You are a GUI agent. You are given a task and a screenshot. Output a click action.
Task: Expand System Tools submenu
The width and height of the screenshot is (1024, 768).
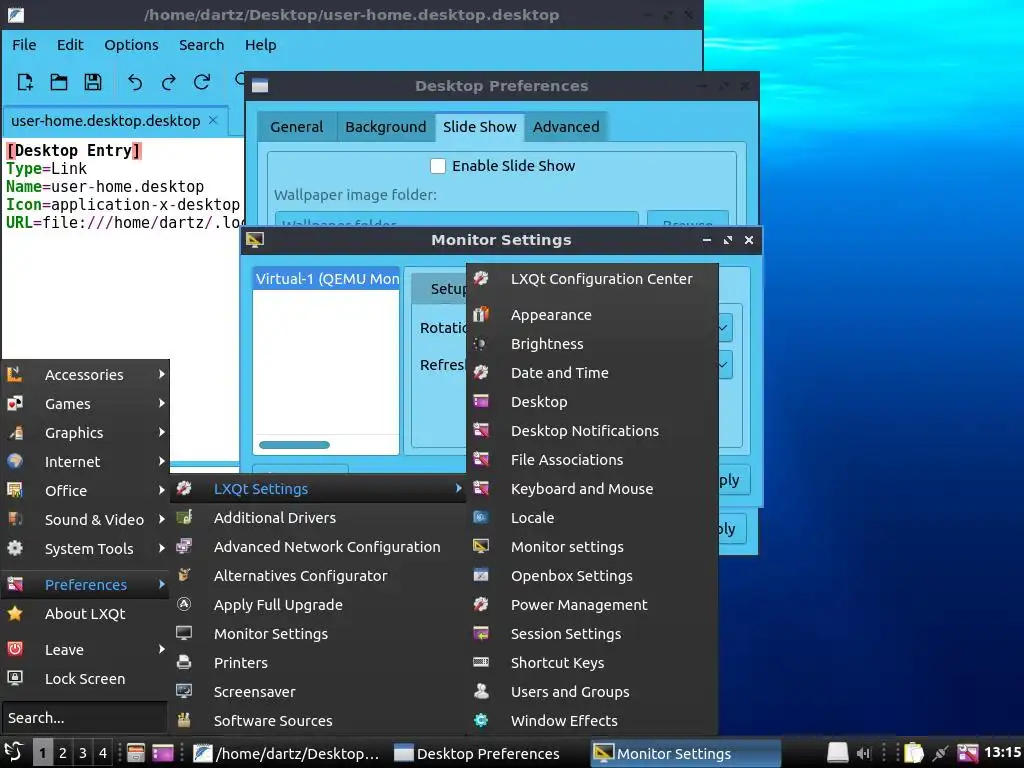tap(85, 549)
